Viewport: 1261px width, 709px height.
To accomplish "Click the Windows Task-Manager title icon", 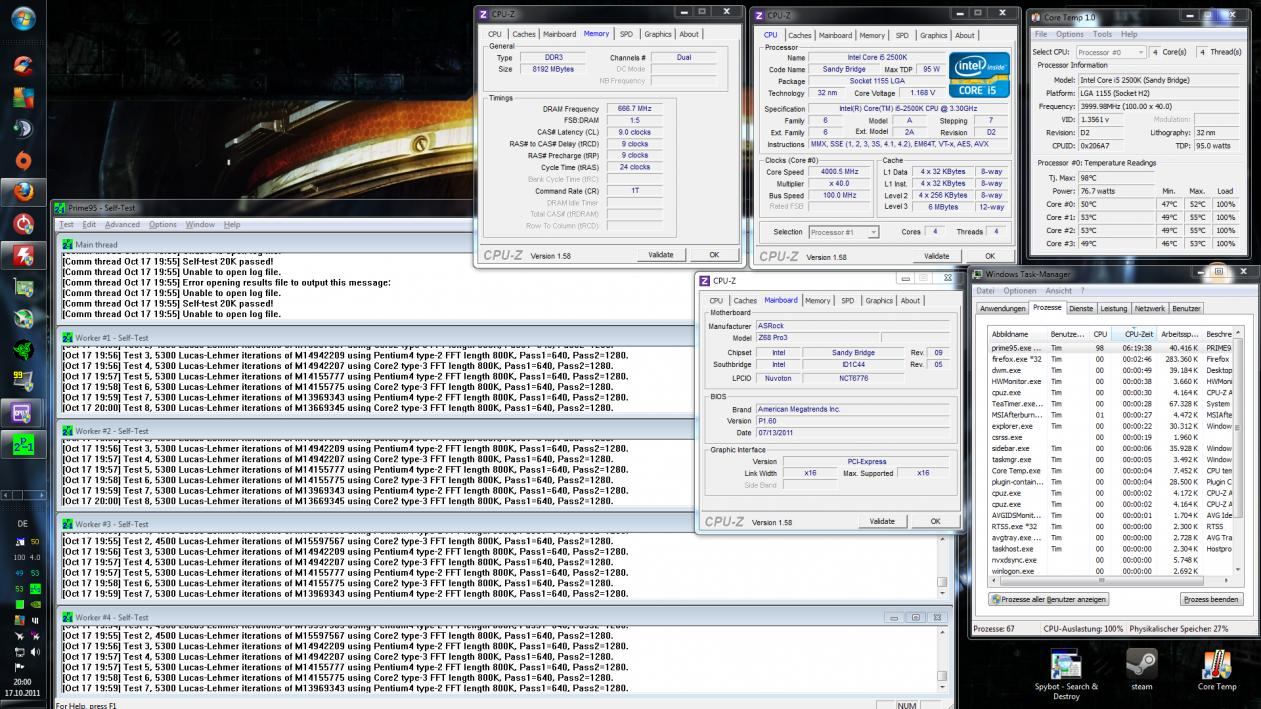I will click(977, 274).
